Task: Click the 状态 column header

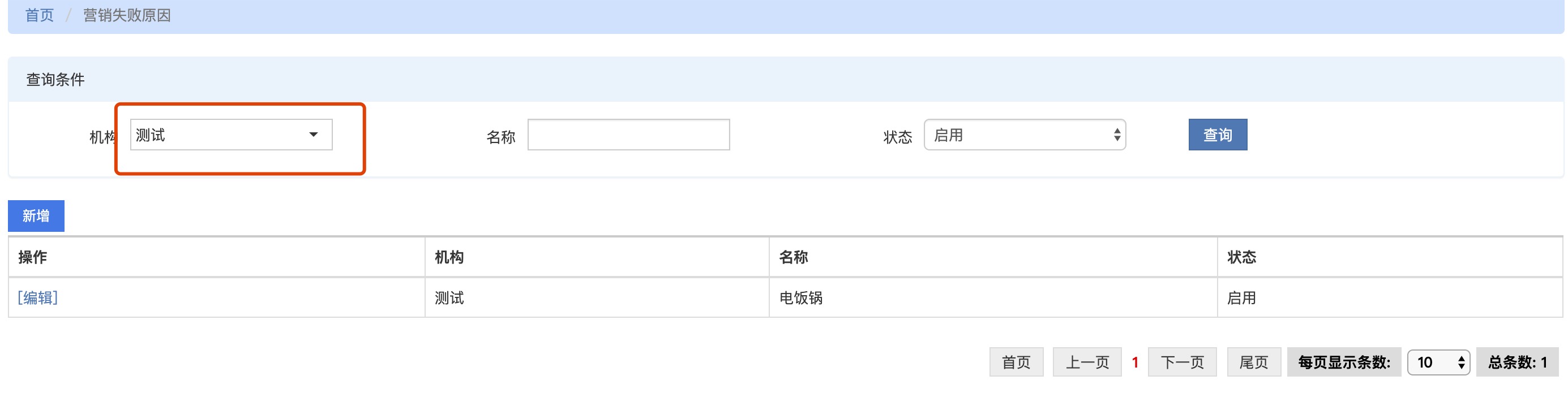Action: click(x=1241, y=257)
